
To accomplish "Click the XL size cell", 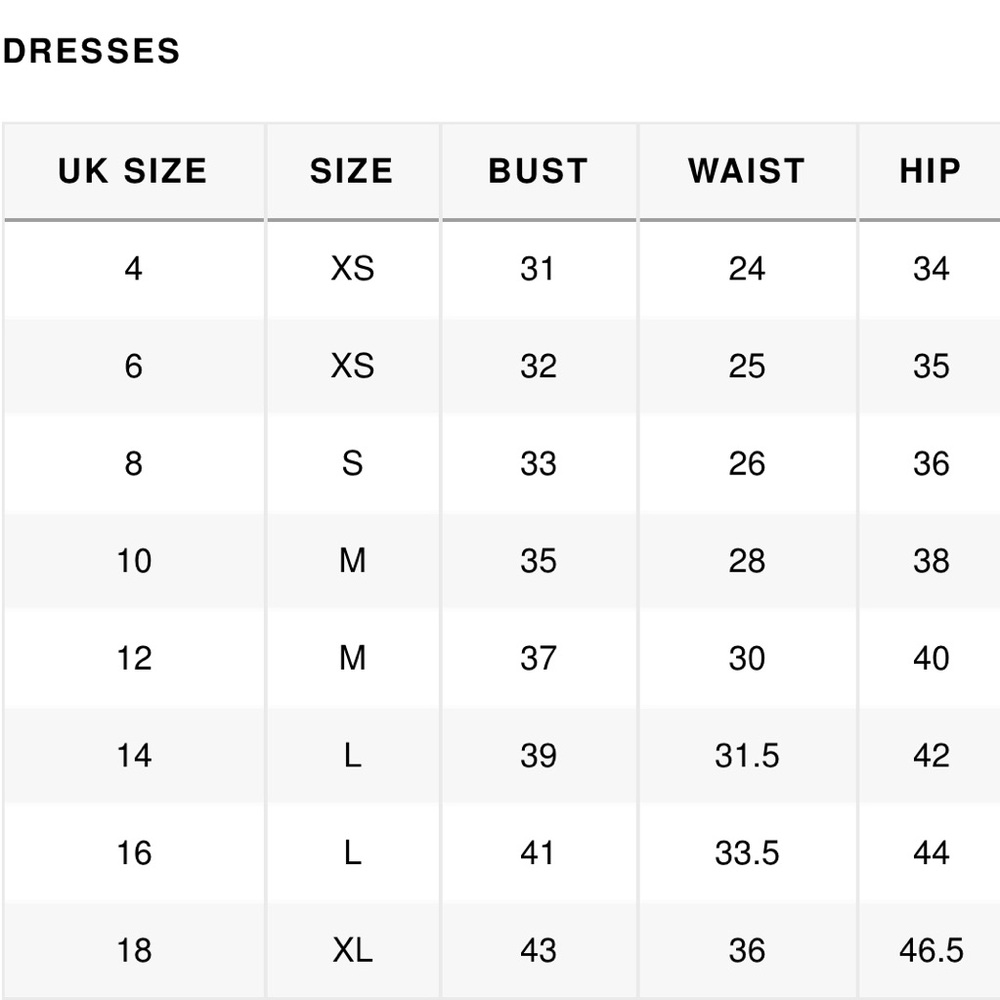I will [x=352, y=950].
